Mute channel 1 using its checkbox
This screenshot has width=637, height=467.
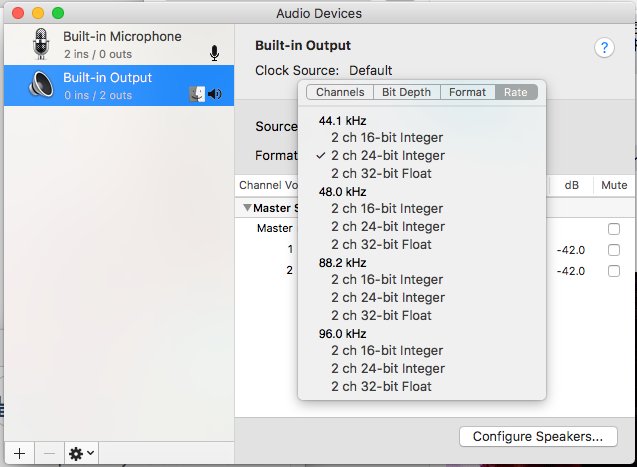click(613, 250)
